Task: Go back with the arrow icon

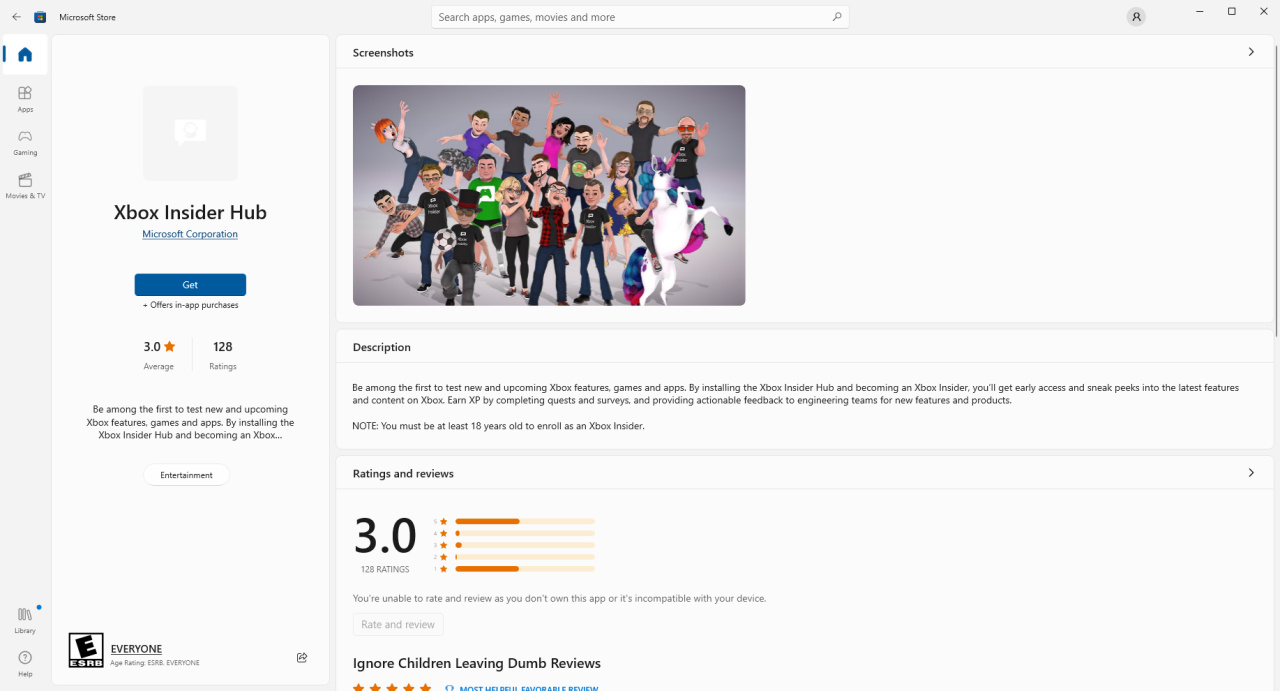Action: point(16,17)
